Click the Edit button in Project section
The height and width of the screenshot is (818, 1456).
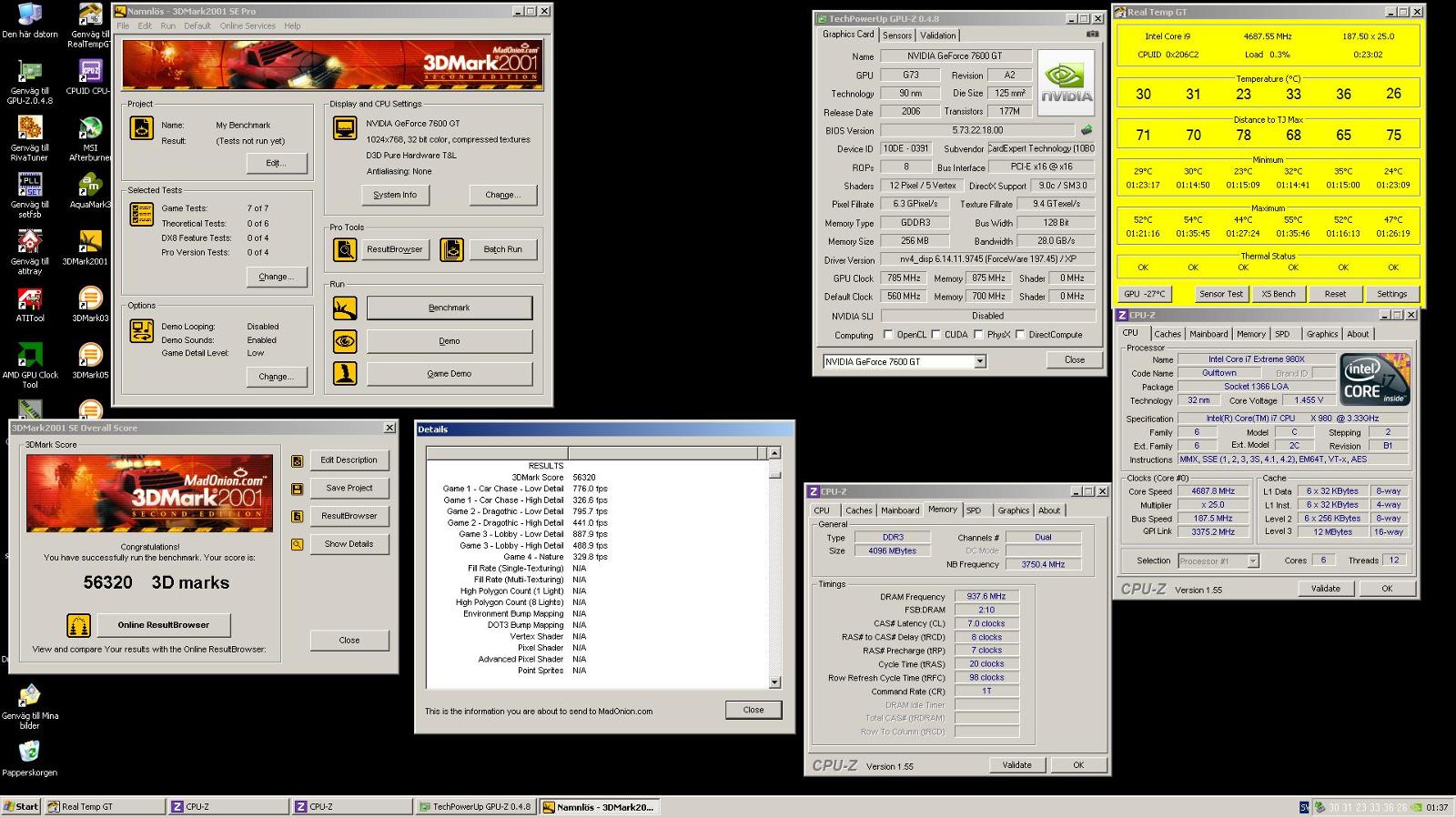(277, 163)
